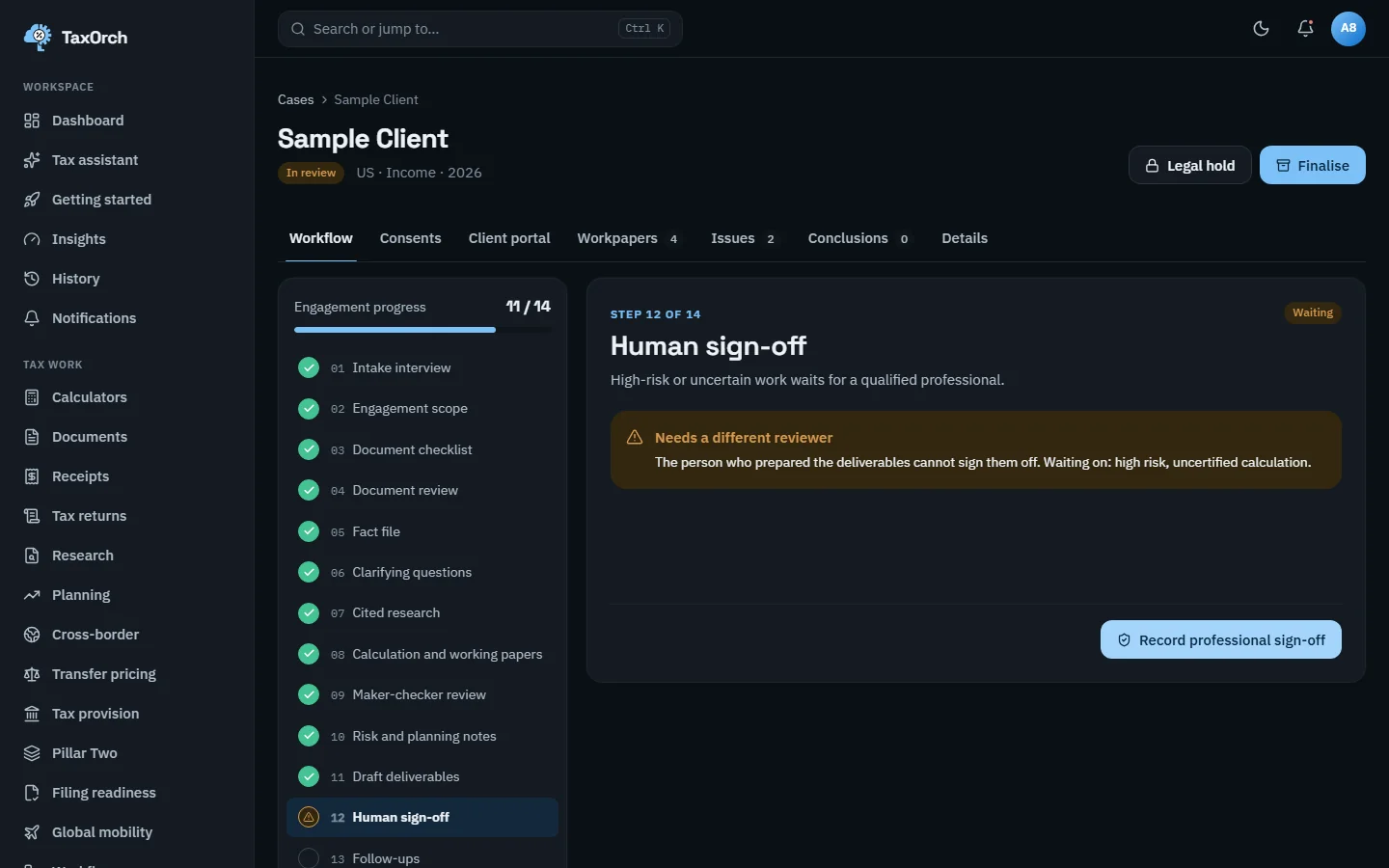This screenshot has height=868, width=1389.
Task: Click Record professional sign-off button
Action: [x=1220, y=639]
